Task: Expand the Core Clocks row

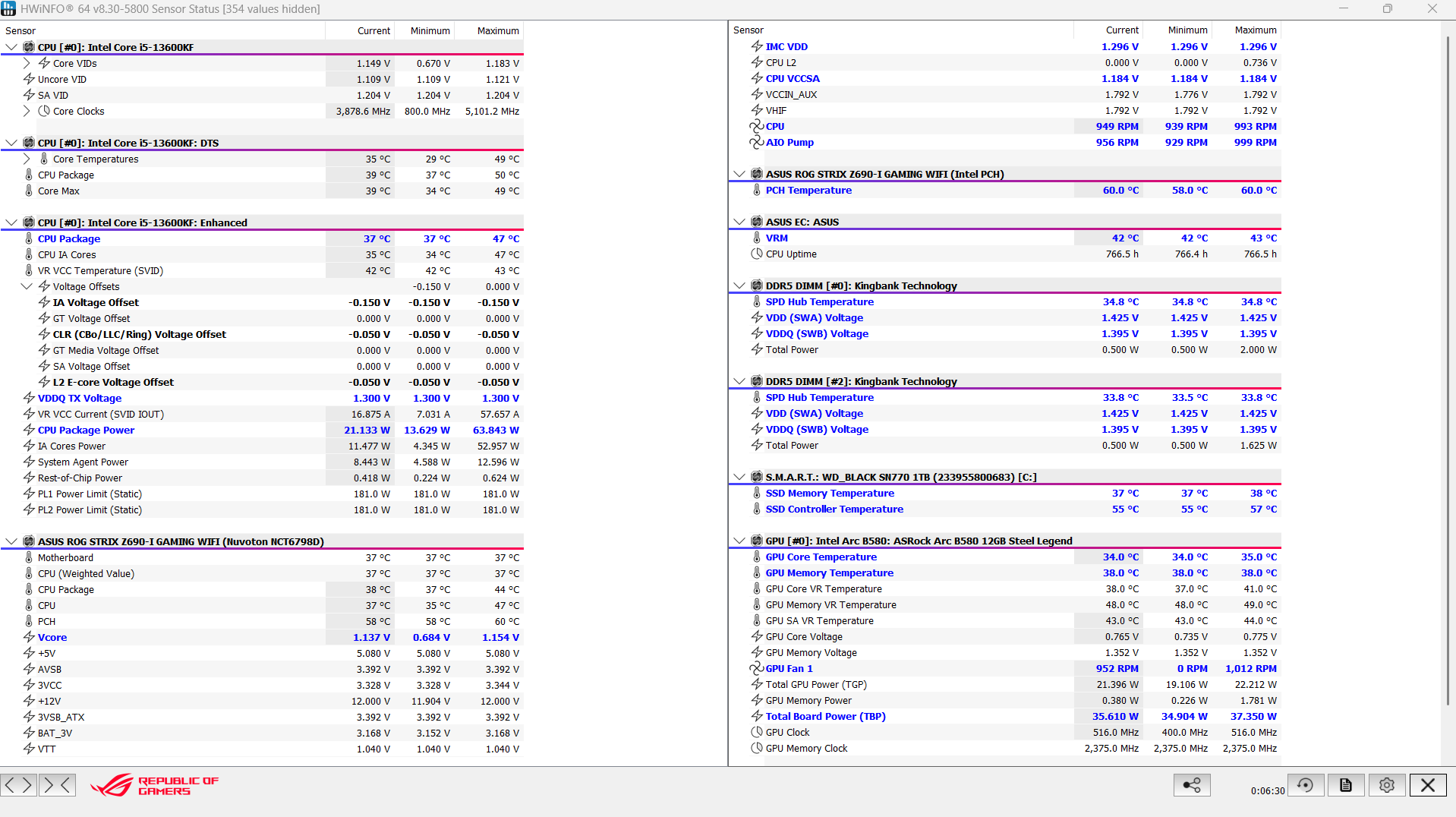Action: tap(27, 111)
